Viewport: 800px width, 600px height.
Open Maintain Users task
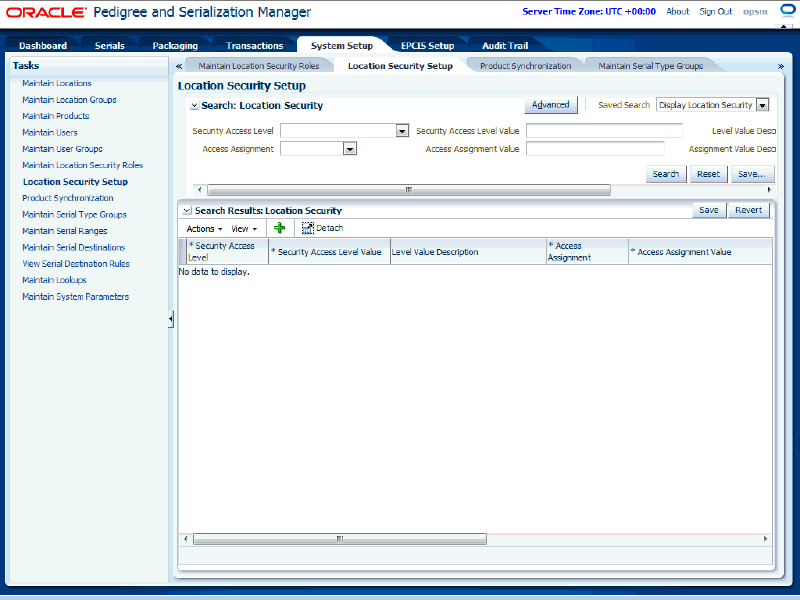point(50,132)
